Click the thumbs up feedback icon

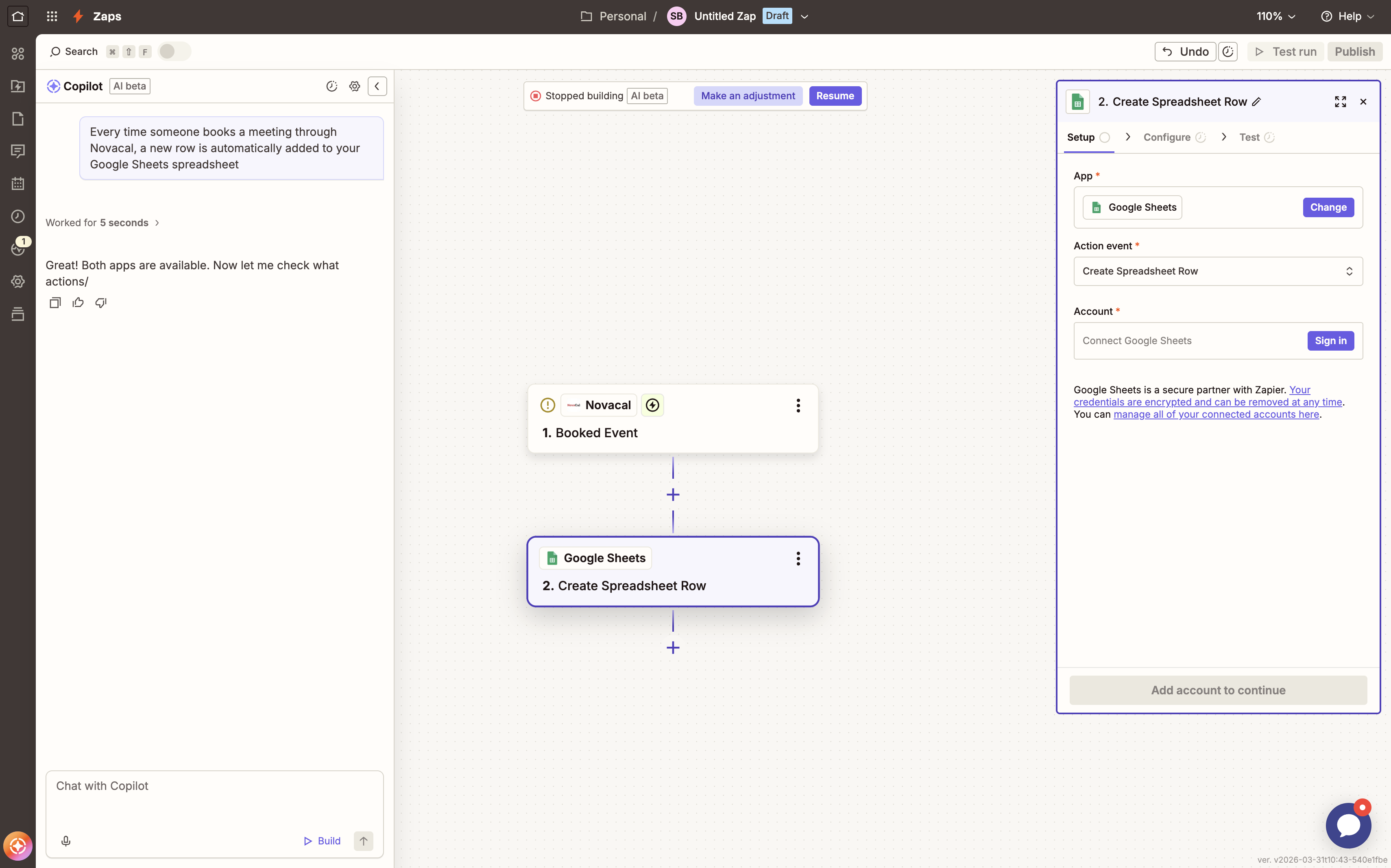pyautogui.click(x=78, y=303)
